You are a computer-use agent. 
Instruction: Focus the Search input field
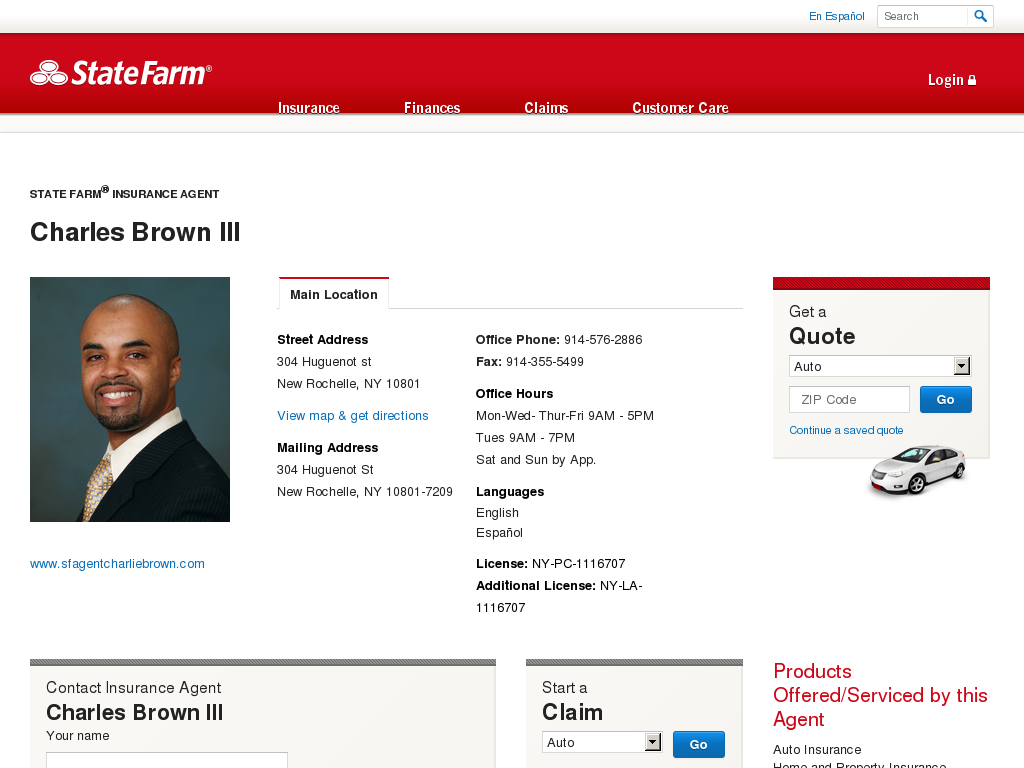pyautogui.click(x=921, y=16)
